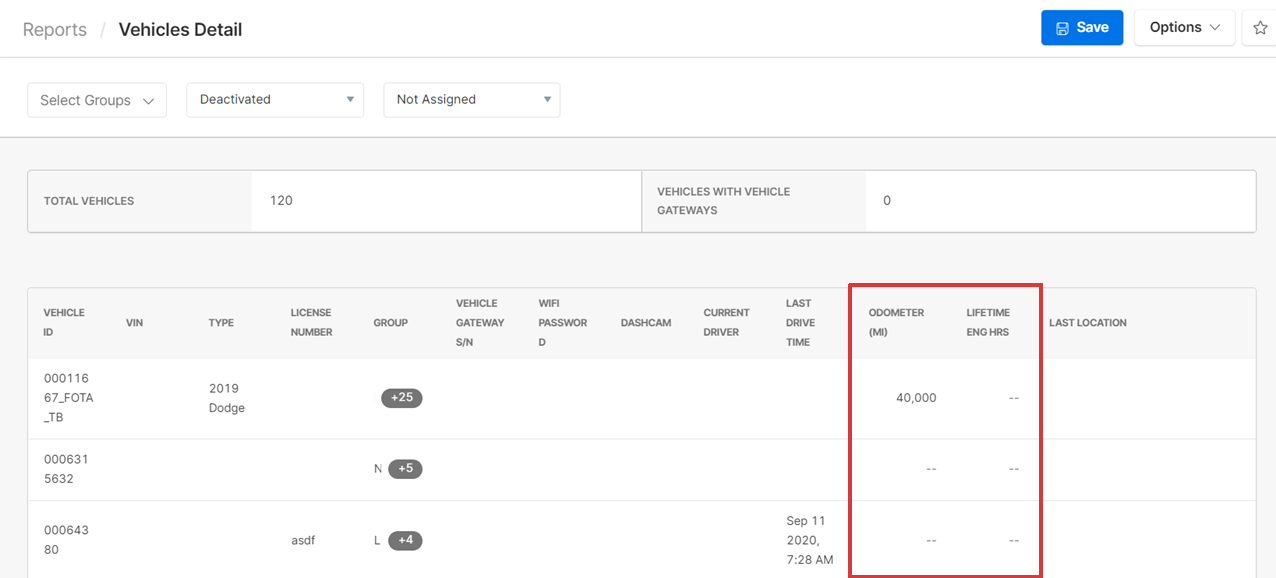Select vehicle ID 00011667_FOTA_TB
This screenshot has width=1276, height=578.
(x=69, y=398)
